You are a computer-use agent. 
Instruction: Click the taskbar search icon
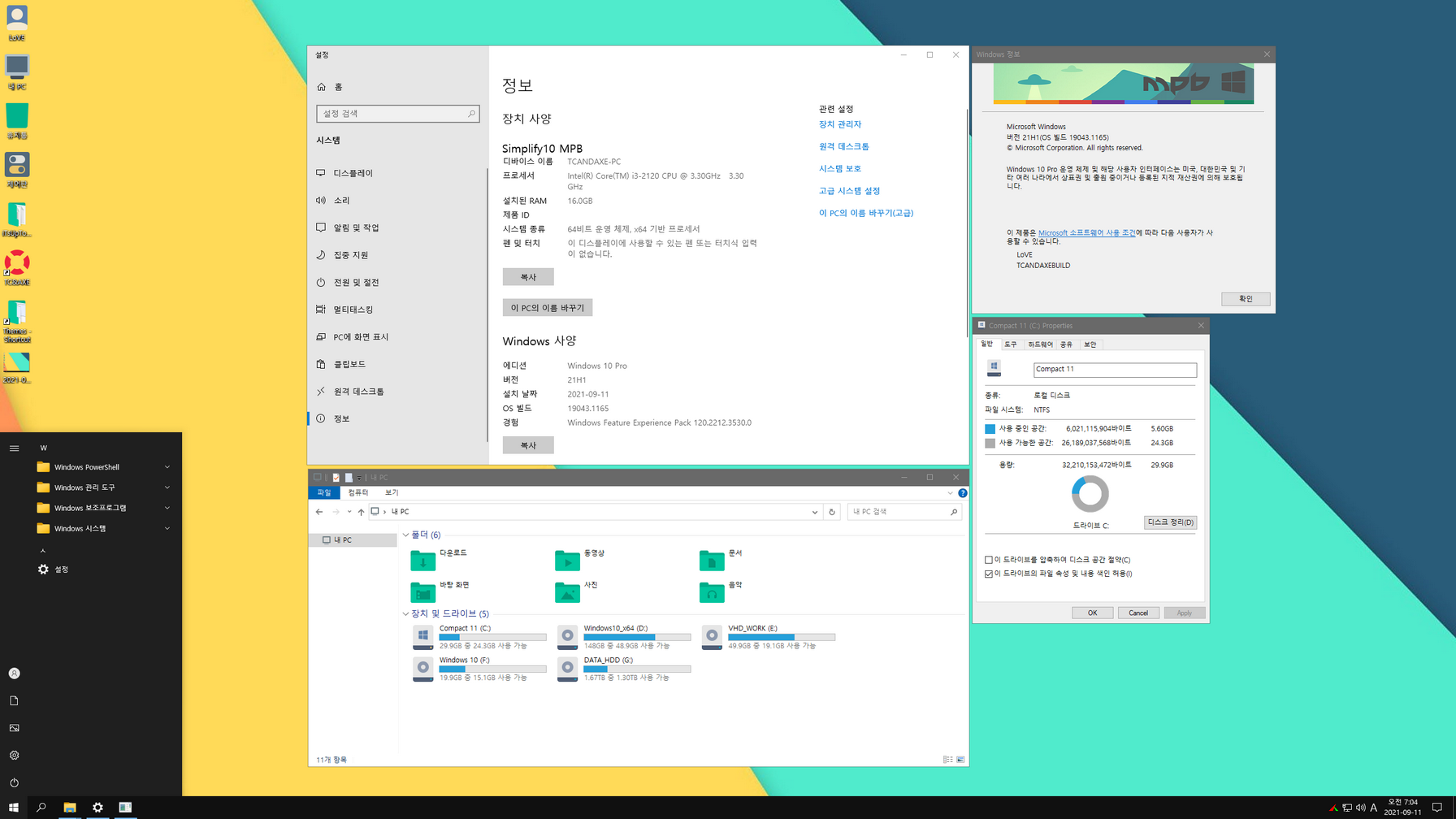[x=41, y=808]
